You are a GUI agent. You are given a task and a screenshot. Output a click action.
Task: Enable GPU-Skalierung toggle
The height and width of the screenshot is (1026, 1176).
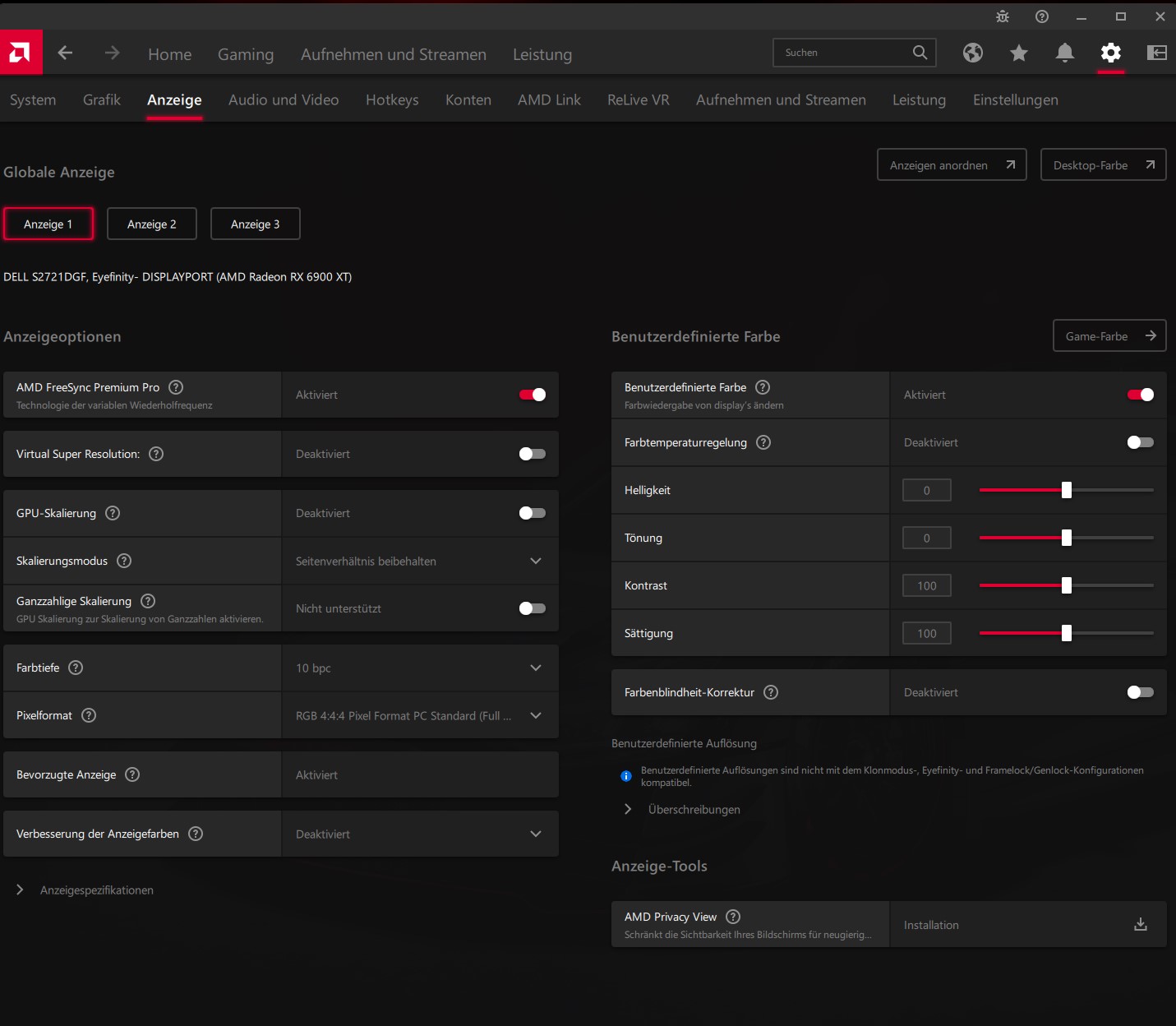pos(533,513)
